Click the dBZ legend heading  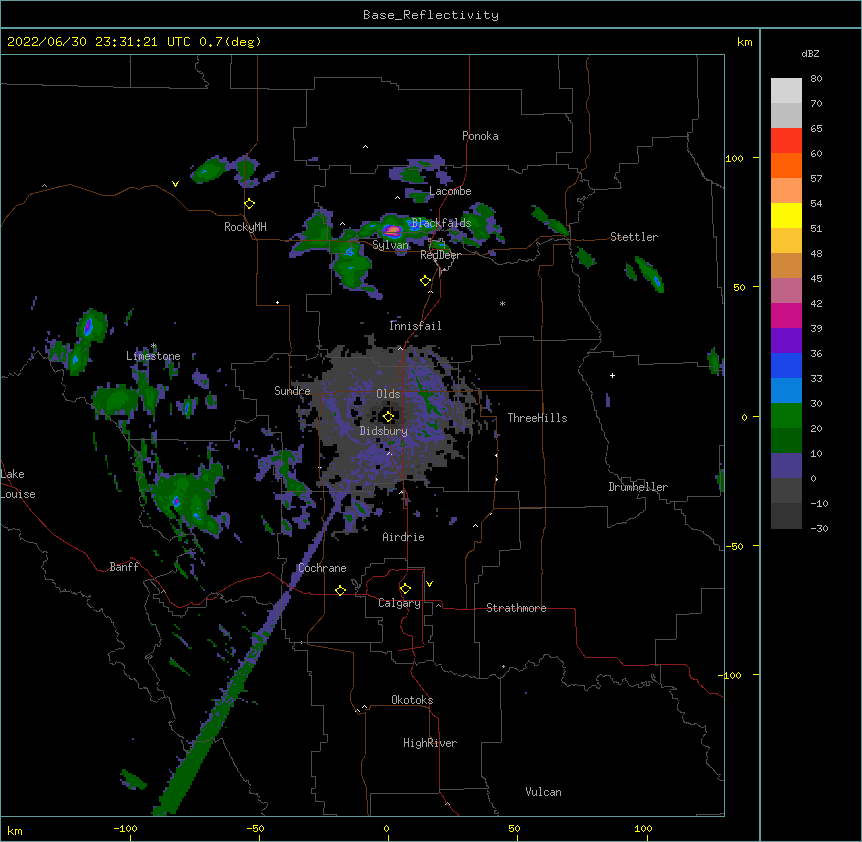810,54
